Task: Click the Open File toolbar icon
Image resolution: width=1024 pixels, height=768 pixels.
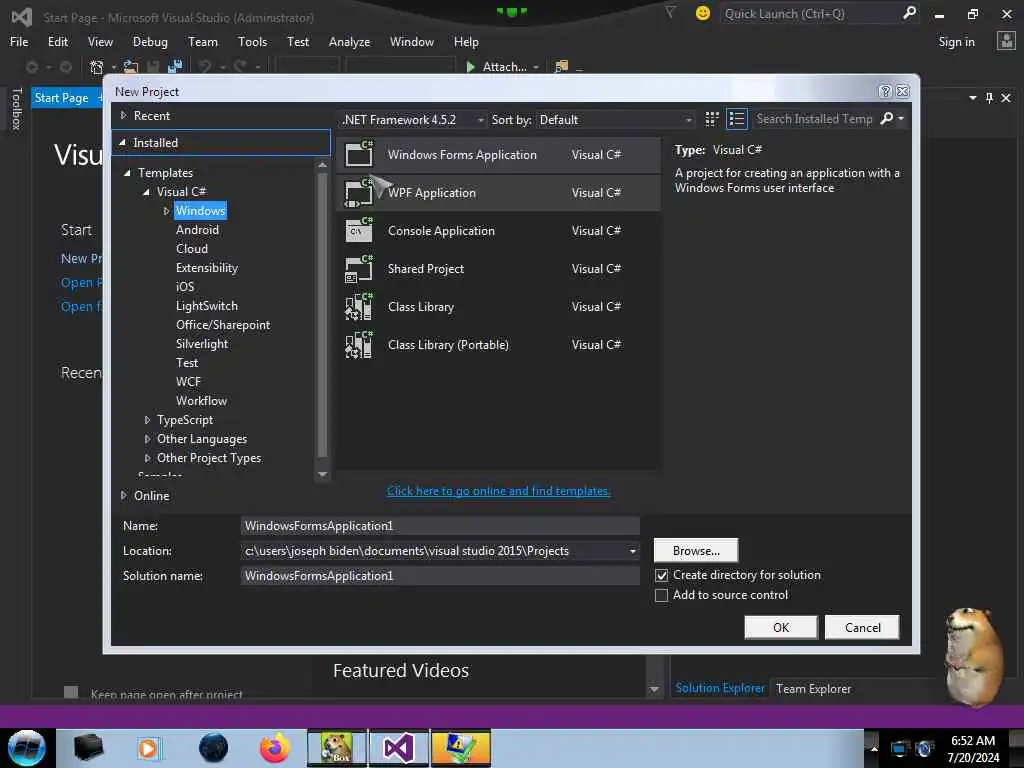Action: 131,67
